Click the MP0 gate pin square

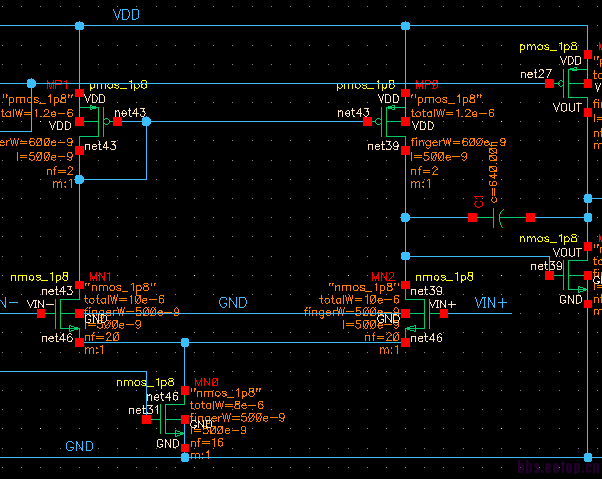[367, 122]
